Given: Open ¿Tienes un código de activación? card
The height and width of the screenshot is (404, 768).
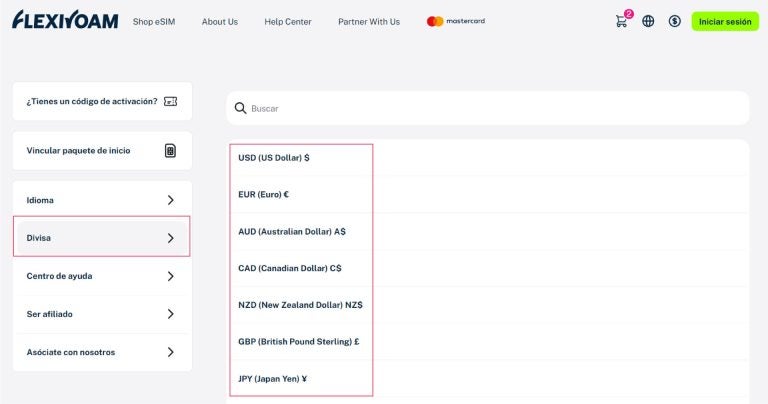Looking at the screenshot, I should 102,101.
